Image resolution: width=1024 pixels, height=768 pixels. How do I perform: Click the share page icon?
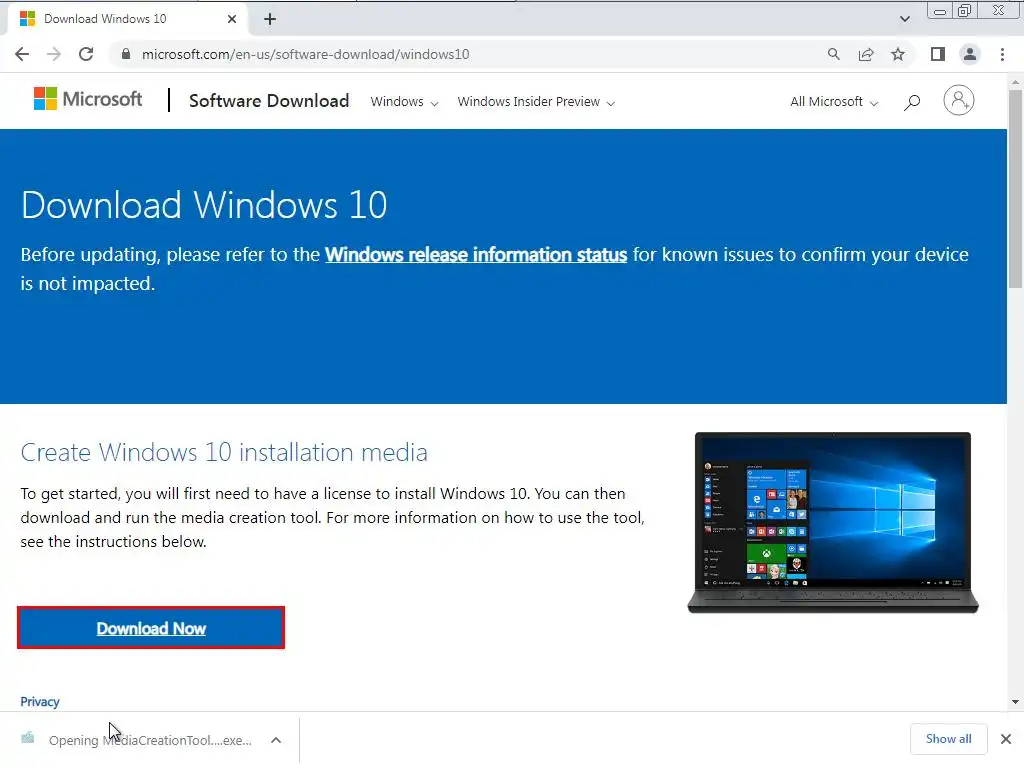coord(866,54)
